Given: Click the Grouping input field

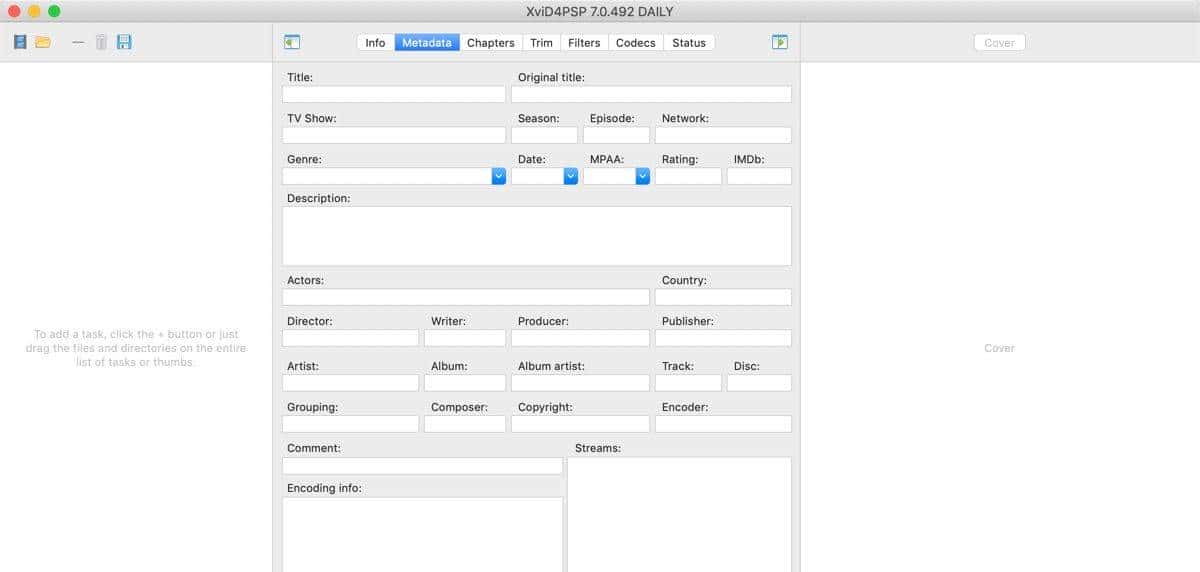Looking at the screenshot, I should (350, 424).
